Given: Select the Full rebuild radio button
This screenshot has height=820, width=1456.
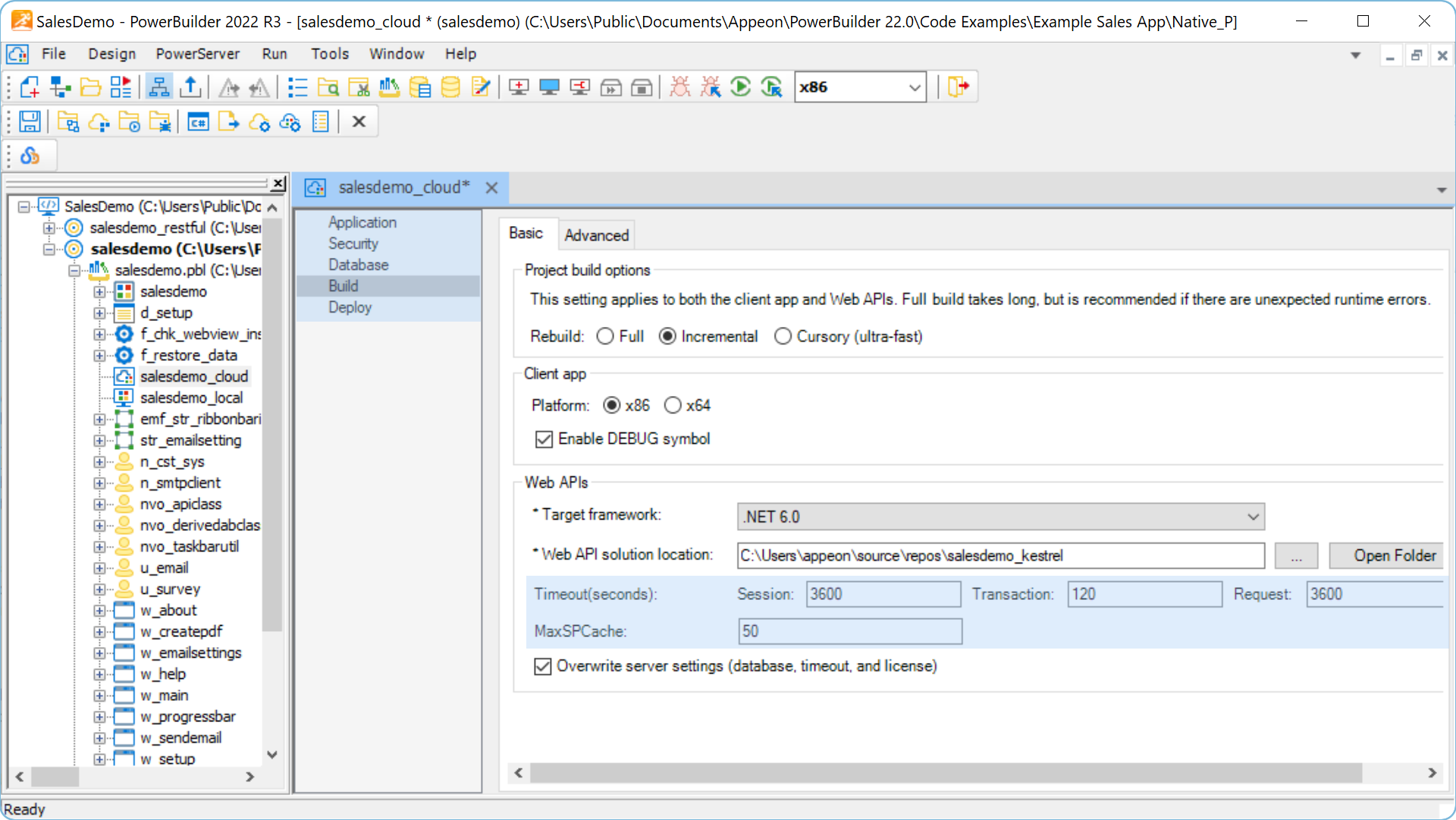Looking at the screenshot, I should click(605, 336).
